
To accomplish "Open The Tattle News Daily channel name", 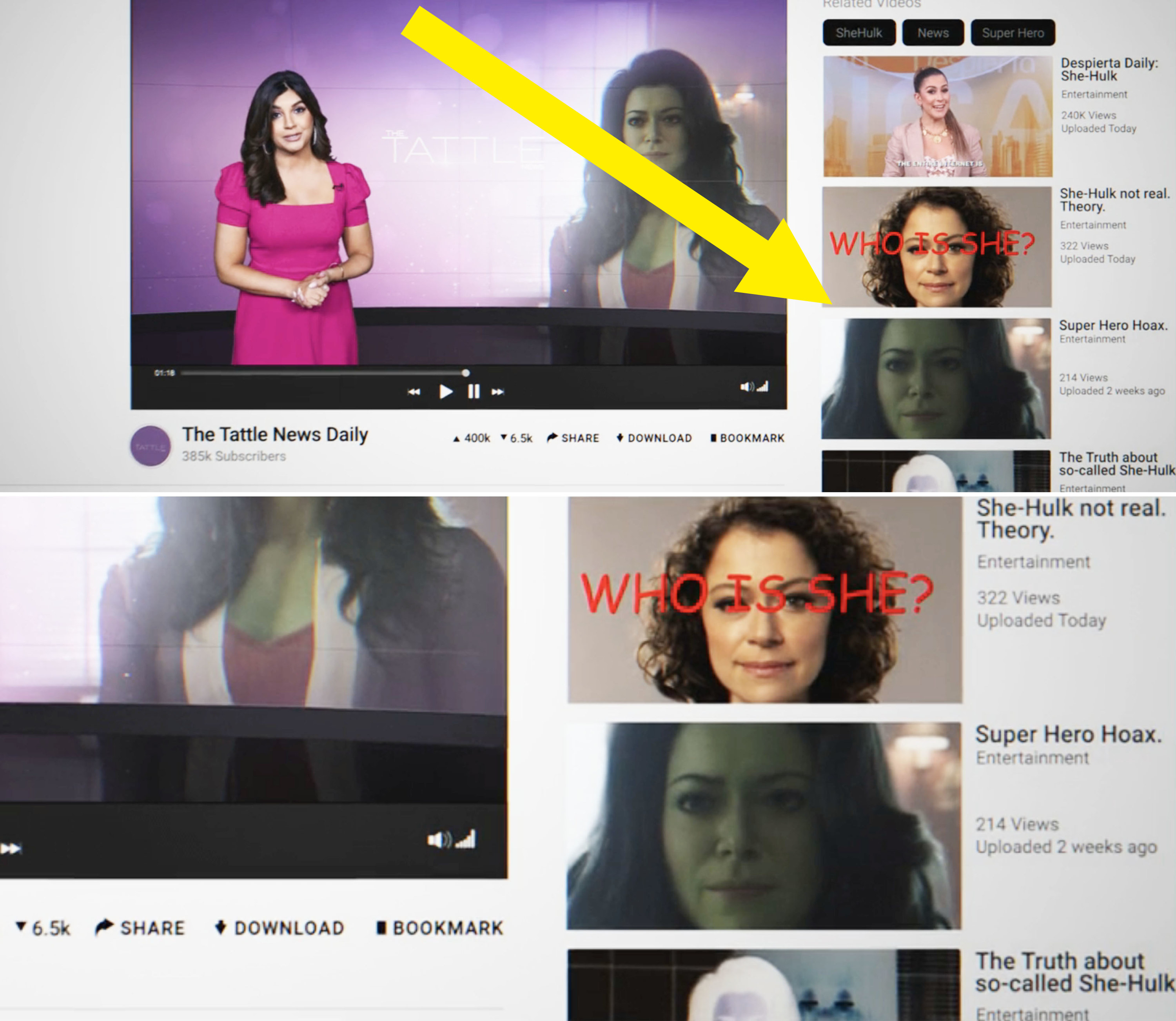I will tap(275, 435).
